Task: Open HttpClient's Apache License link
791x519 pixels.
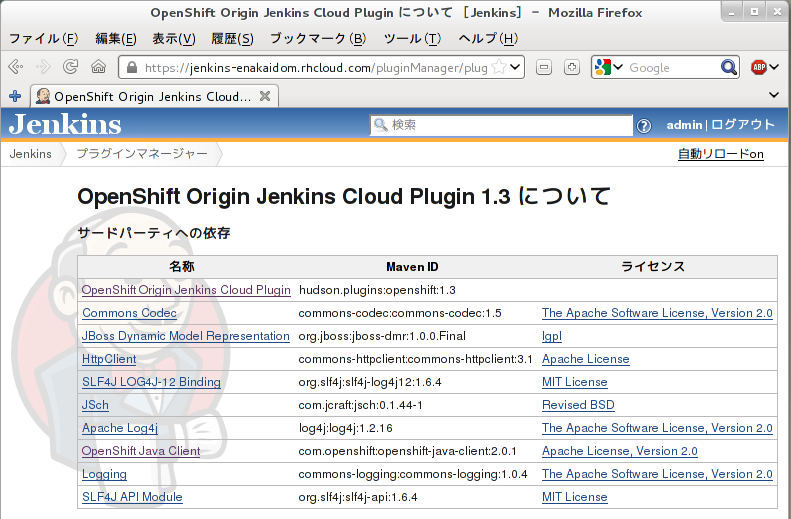Action: coord(586,359)
